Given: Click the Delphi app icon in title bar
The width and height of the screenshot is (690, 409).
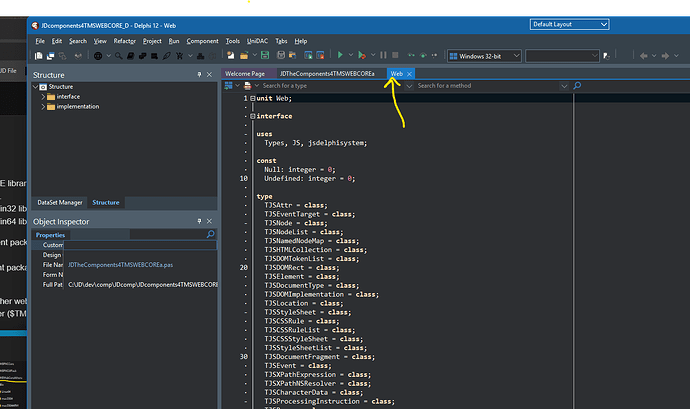Looking at the screenshot, I should 37,23.
